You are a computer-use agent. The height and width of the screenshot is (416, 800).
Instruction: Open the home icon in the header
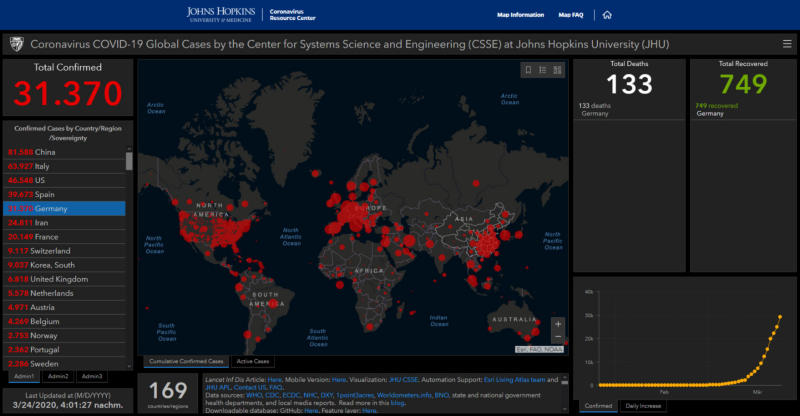click(607, 15)
